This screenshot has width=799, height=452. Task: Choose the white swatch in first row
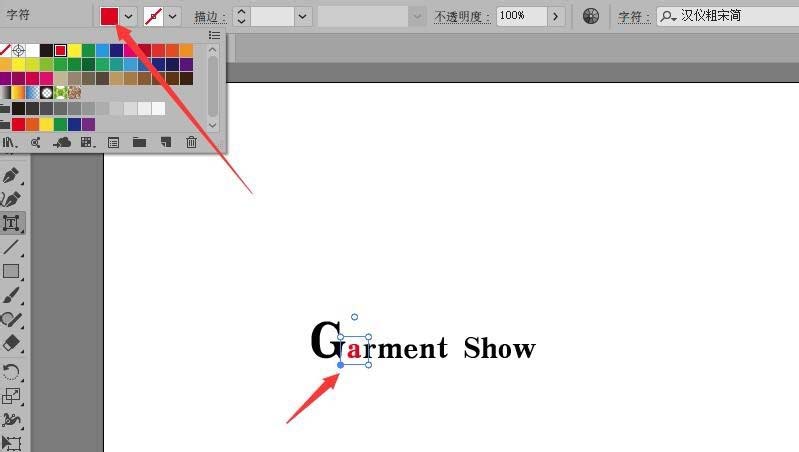pos(33,50)
